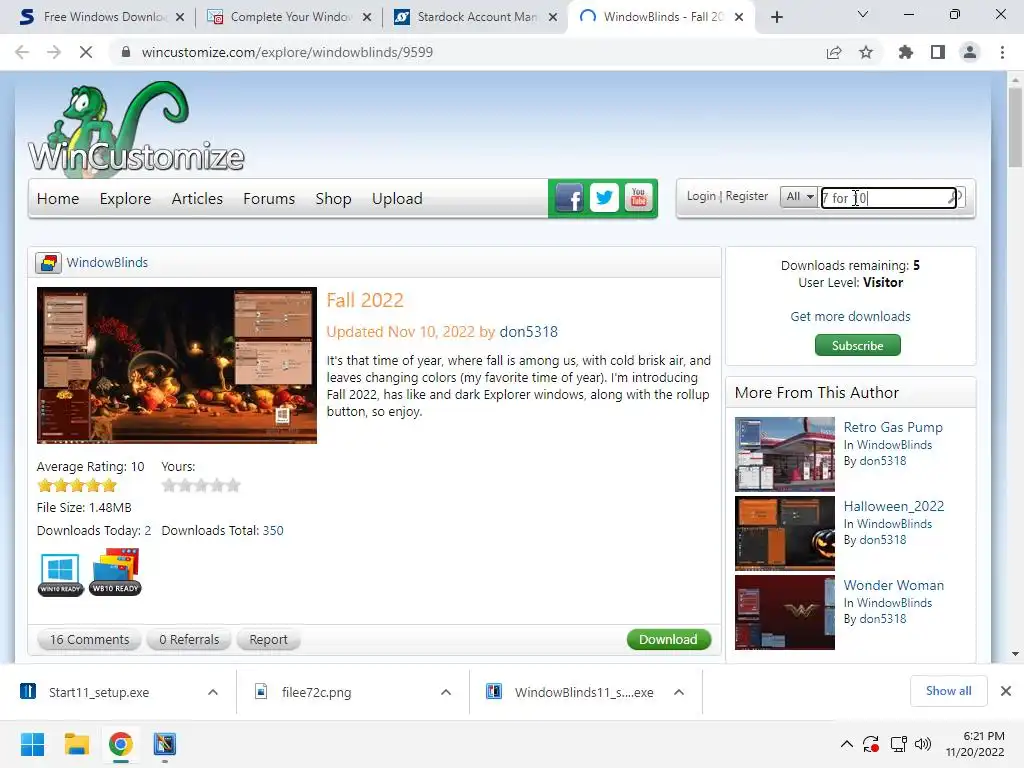Click the WindowBlinds category icon

[x=48, y=263]
